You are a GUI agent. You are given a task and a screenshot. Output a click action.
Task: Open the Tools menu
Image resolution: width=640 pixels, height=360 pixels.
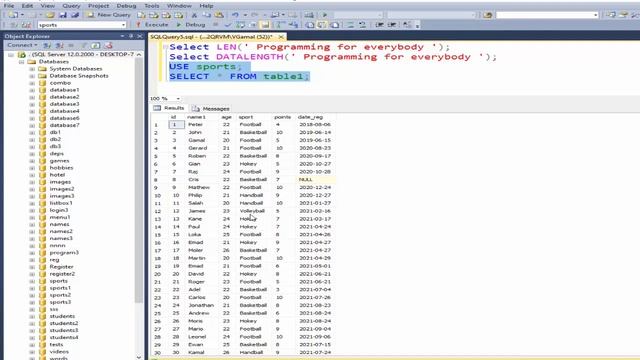[151, 6]
